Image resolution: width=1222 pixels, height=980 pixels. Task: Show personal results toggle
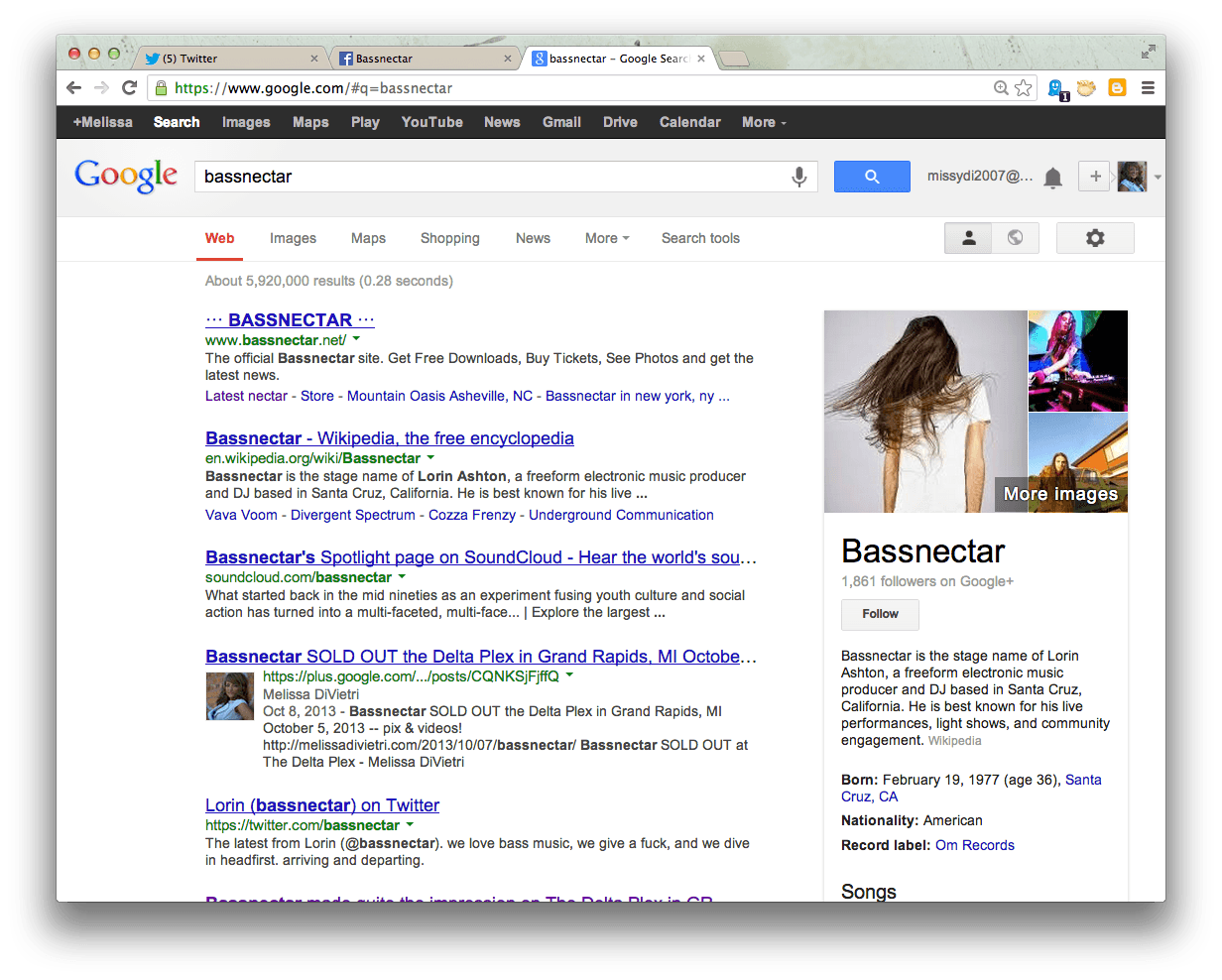(x=969, y=238)
